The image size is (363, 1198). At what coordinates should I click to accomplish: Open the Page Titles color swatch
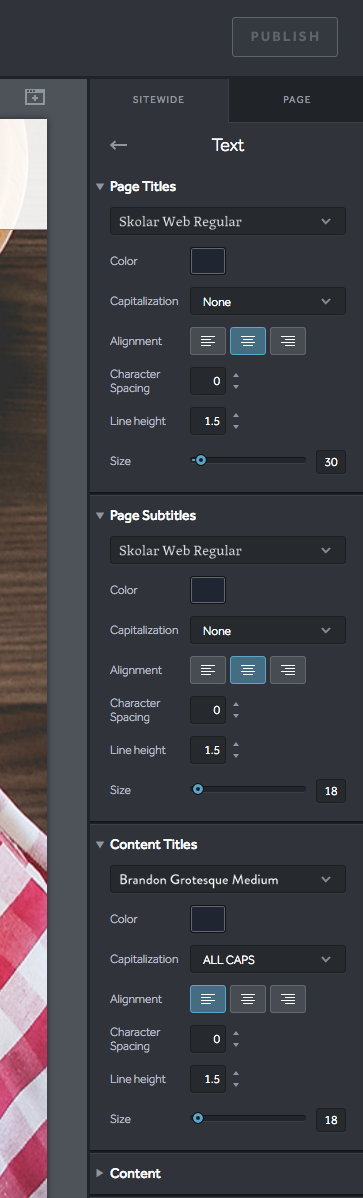coord(208,261)
